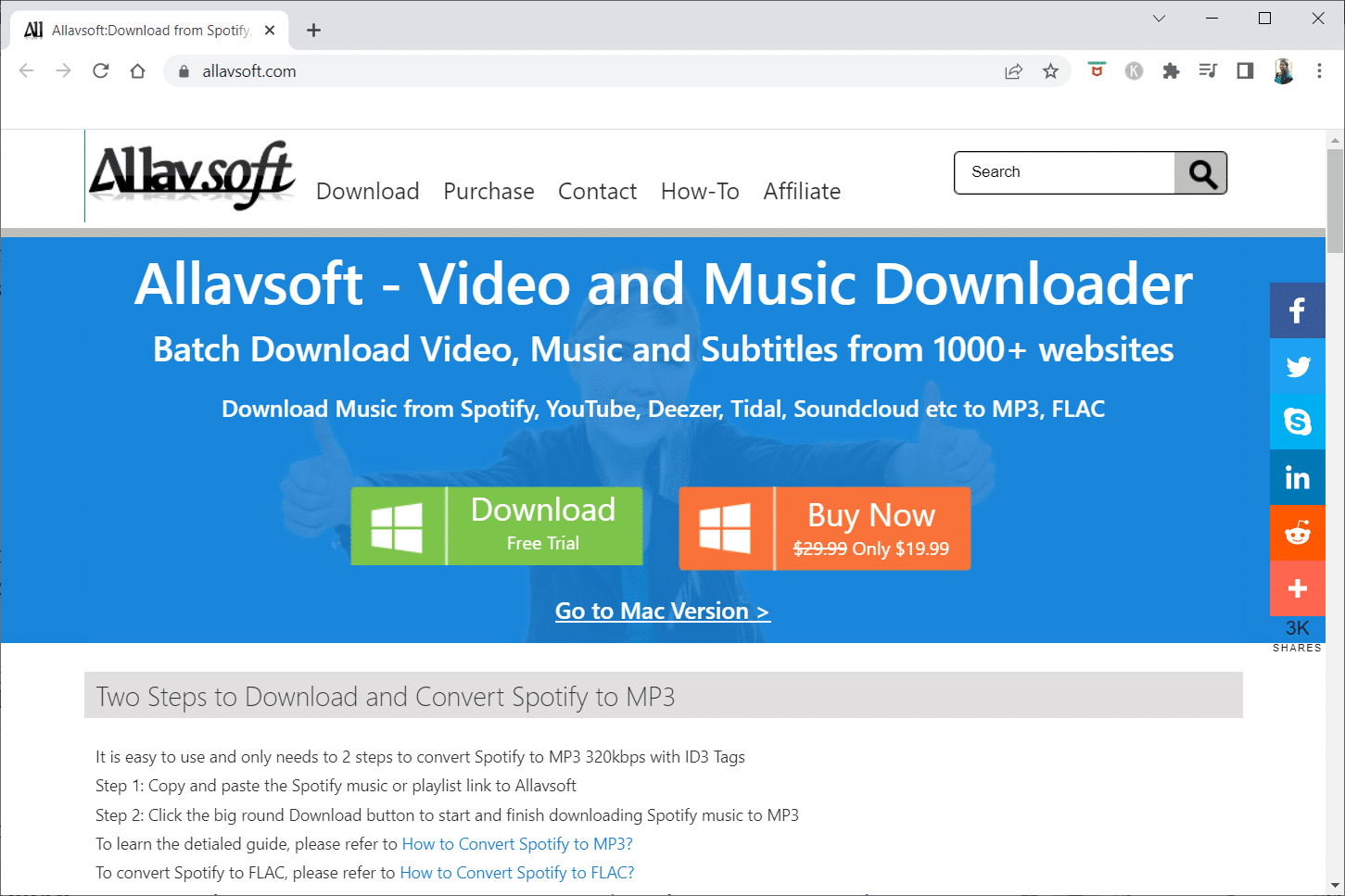View site security lock information
1345x896 pixels.
(x=184, y=71)
